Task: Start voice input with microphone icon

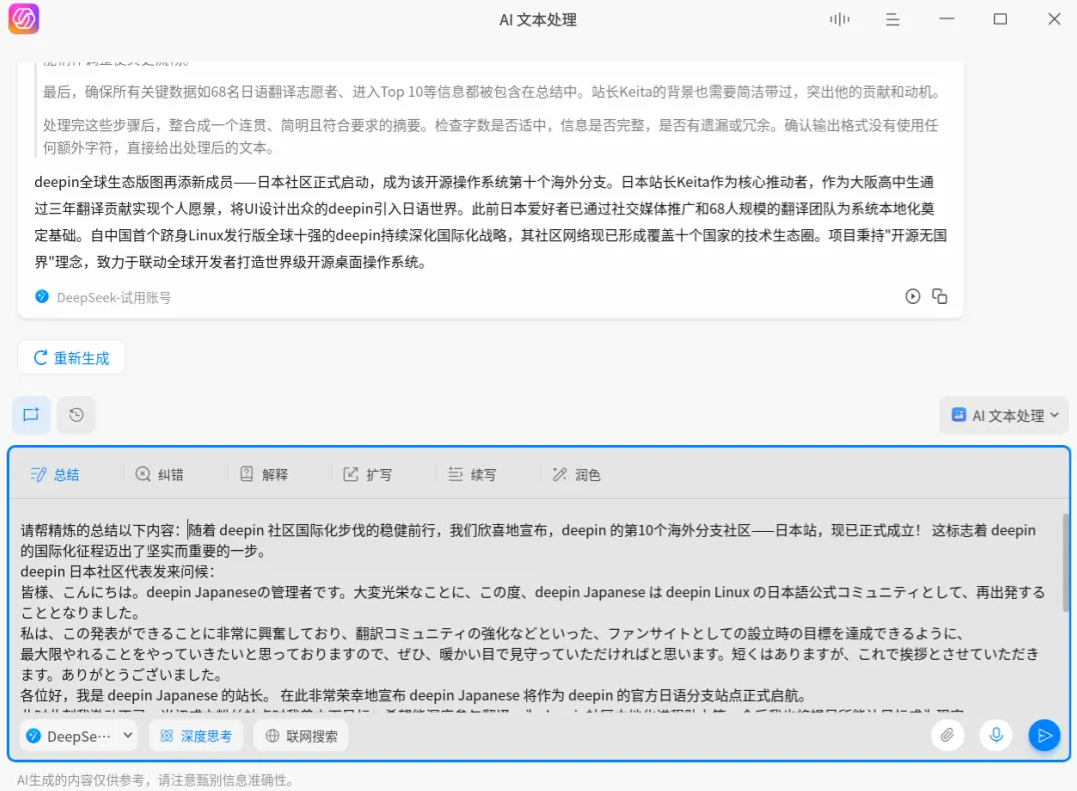Action: (x=996, y=735)
